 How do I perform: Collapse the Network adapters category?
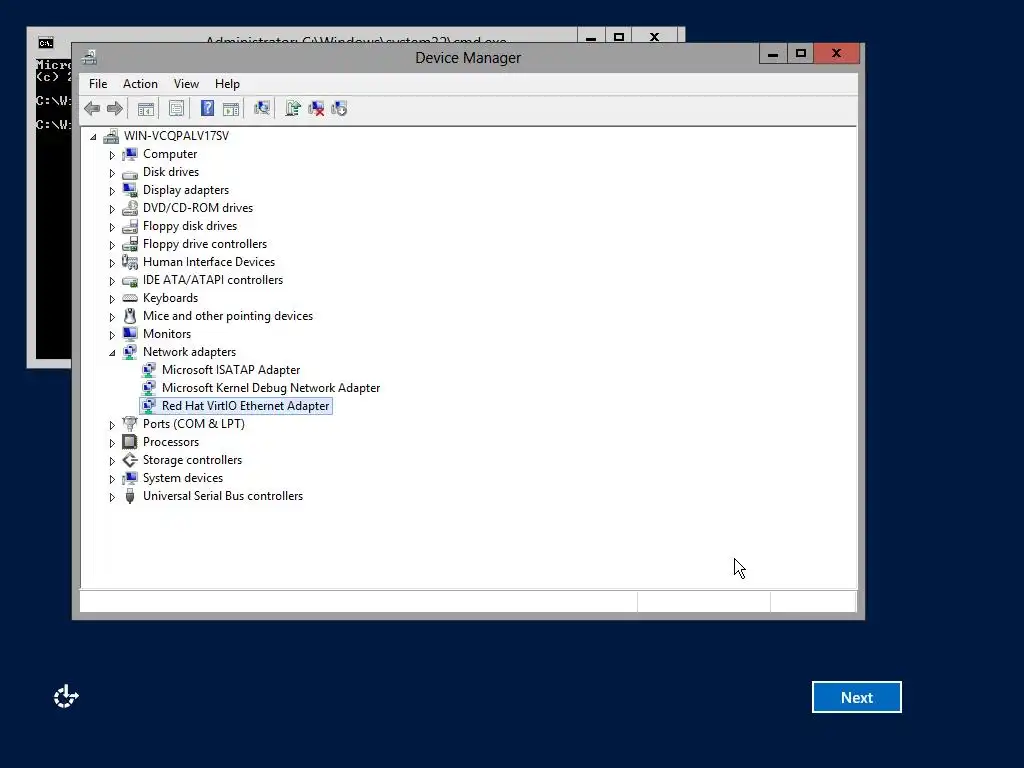(x=112, y=353)
